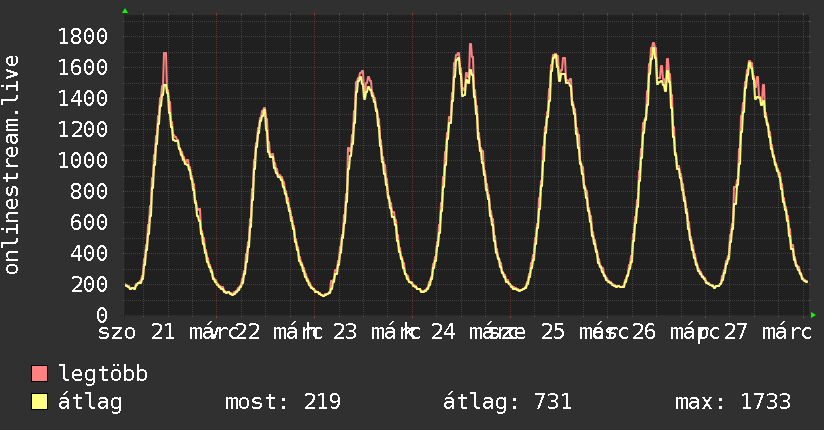Viewport: 824px width, 430px height.
Task: Select the átlag legend label beside yellow swatch
Action: click(90, 402)
